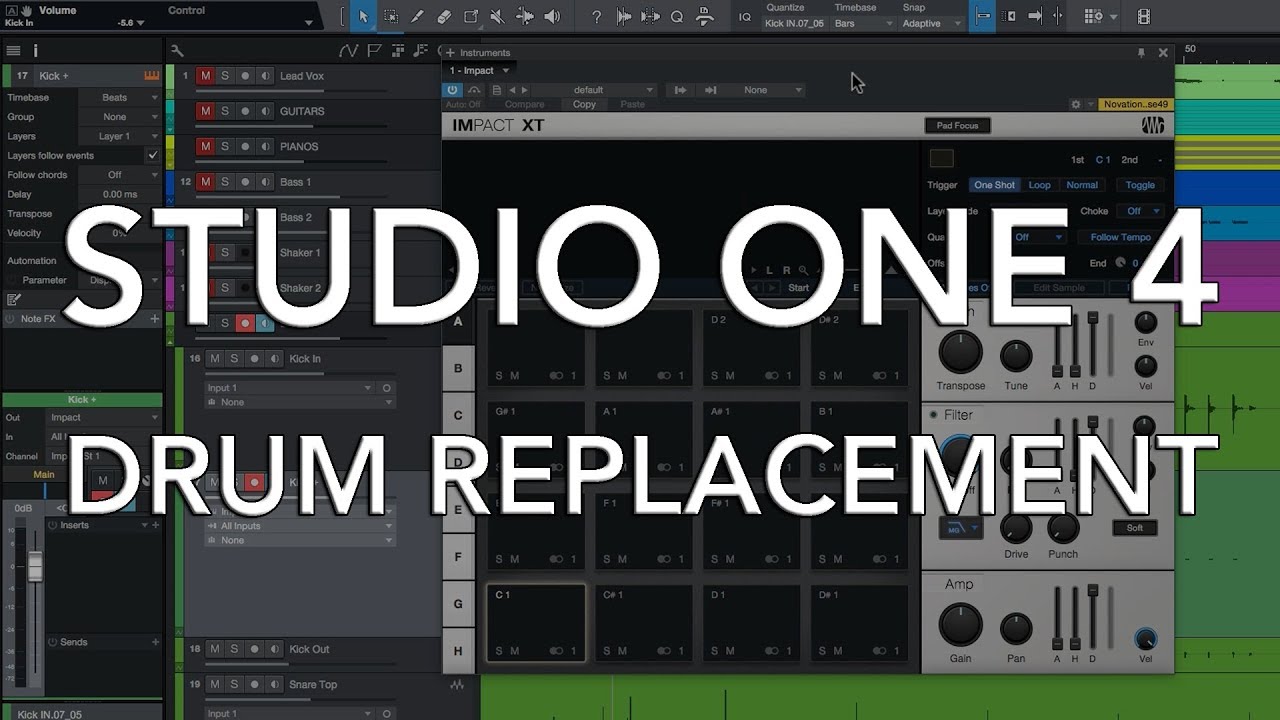This screenshot has width=1280, height=720.
Task: Open the Group None dropdown
Action: (x=119, y=117)
